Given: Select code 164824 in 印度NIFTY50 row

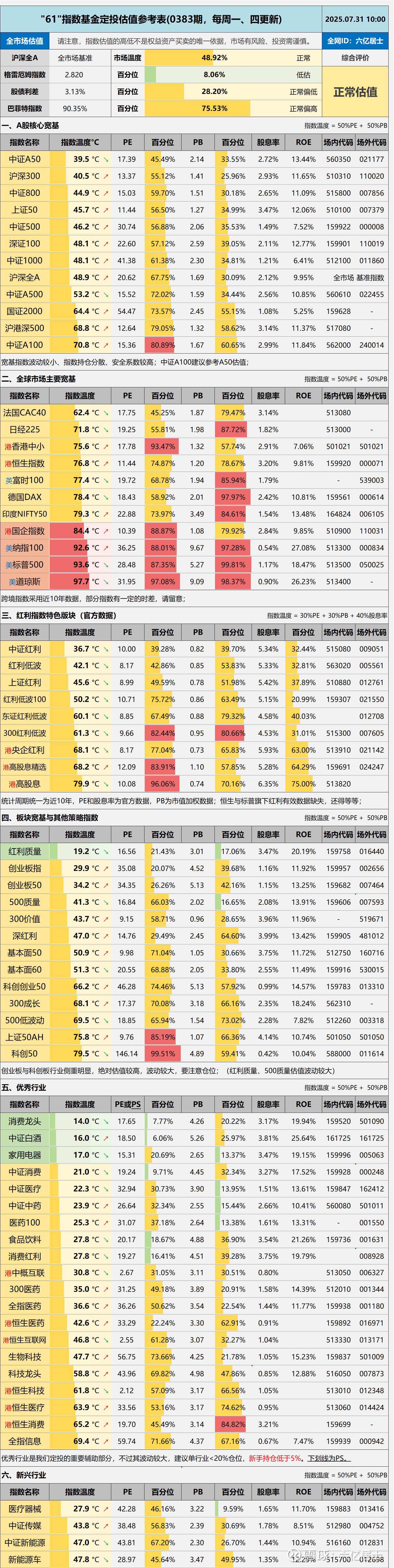Looking at the screenshot, I should [x=338, y=514].
